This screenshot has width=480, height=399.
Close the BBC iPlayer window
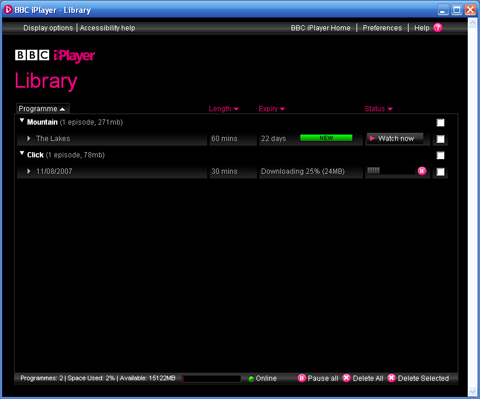pos(470,10)
